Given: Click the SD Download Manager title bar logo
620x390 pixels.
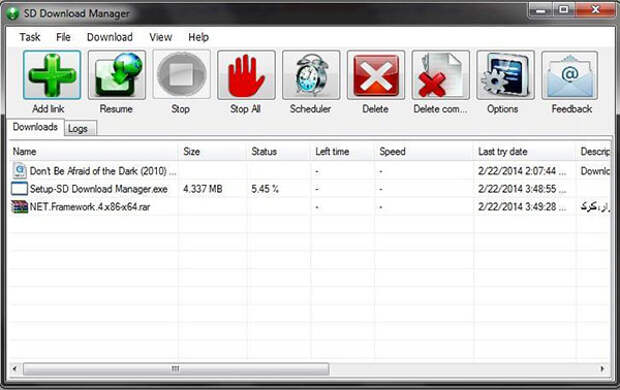Looking at the screenshot, I should click(x=13, y=13).
